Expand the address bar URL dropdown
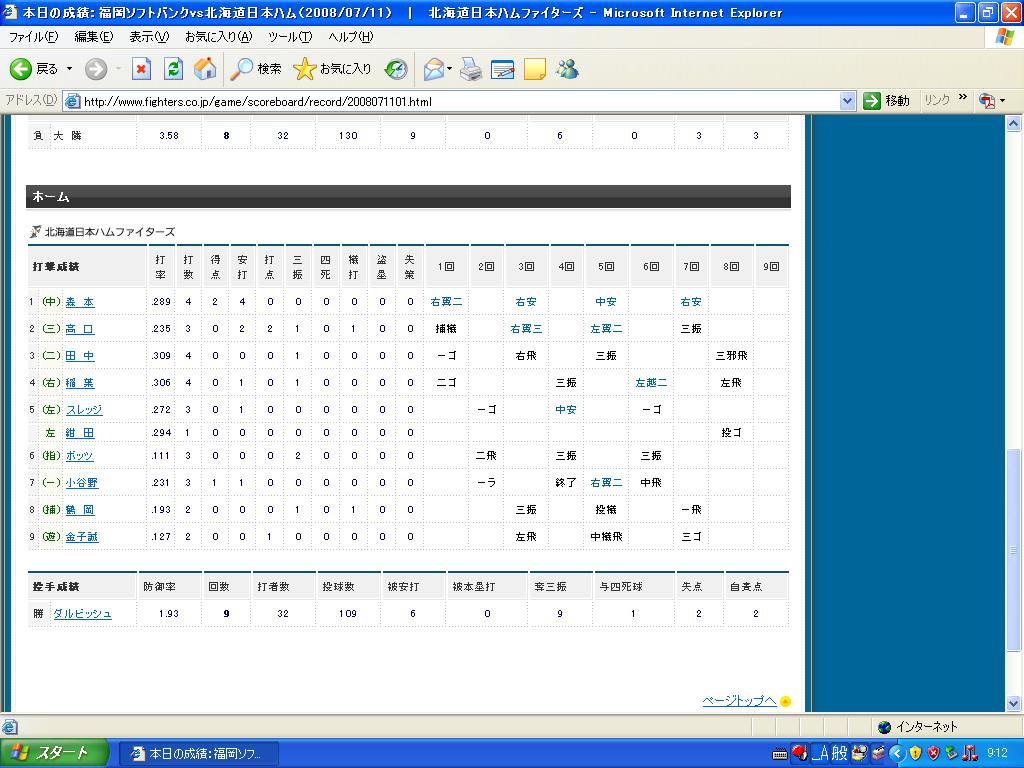This screenshot has height=768, width=1024. point(847,101)
